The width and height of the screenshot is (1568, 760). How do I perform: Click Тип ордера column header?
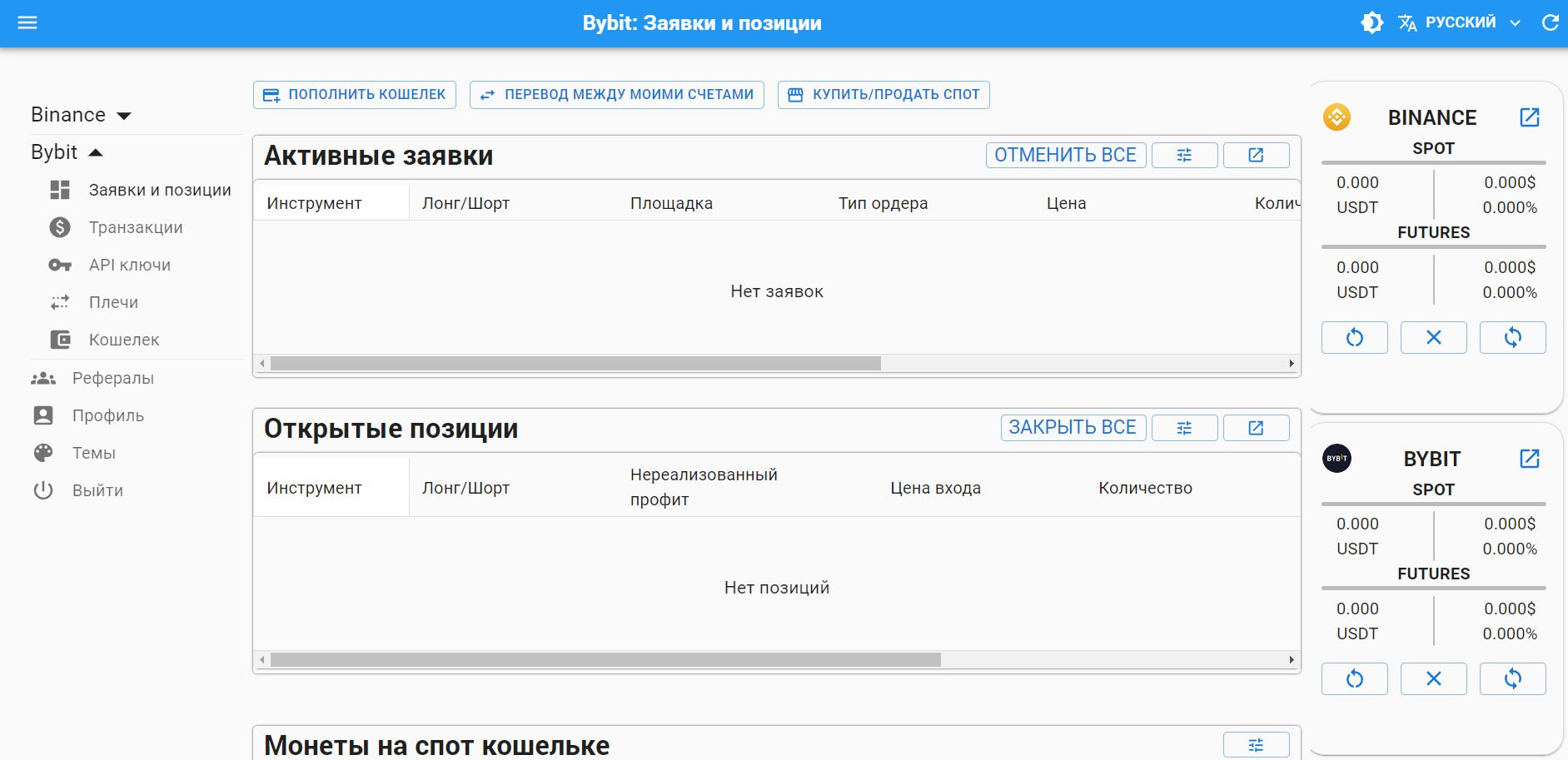coord(883,203)
